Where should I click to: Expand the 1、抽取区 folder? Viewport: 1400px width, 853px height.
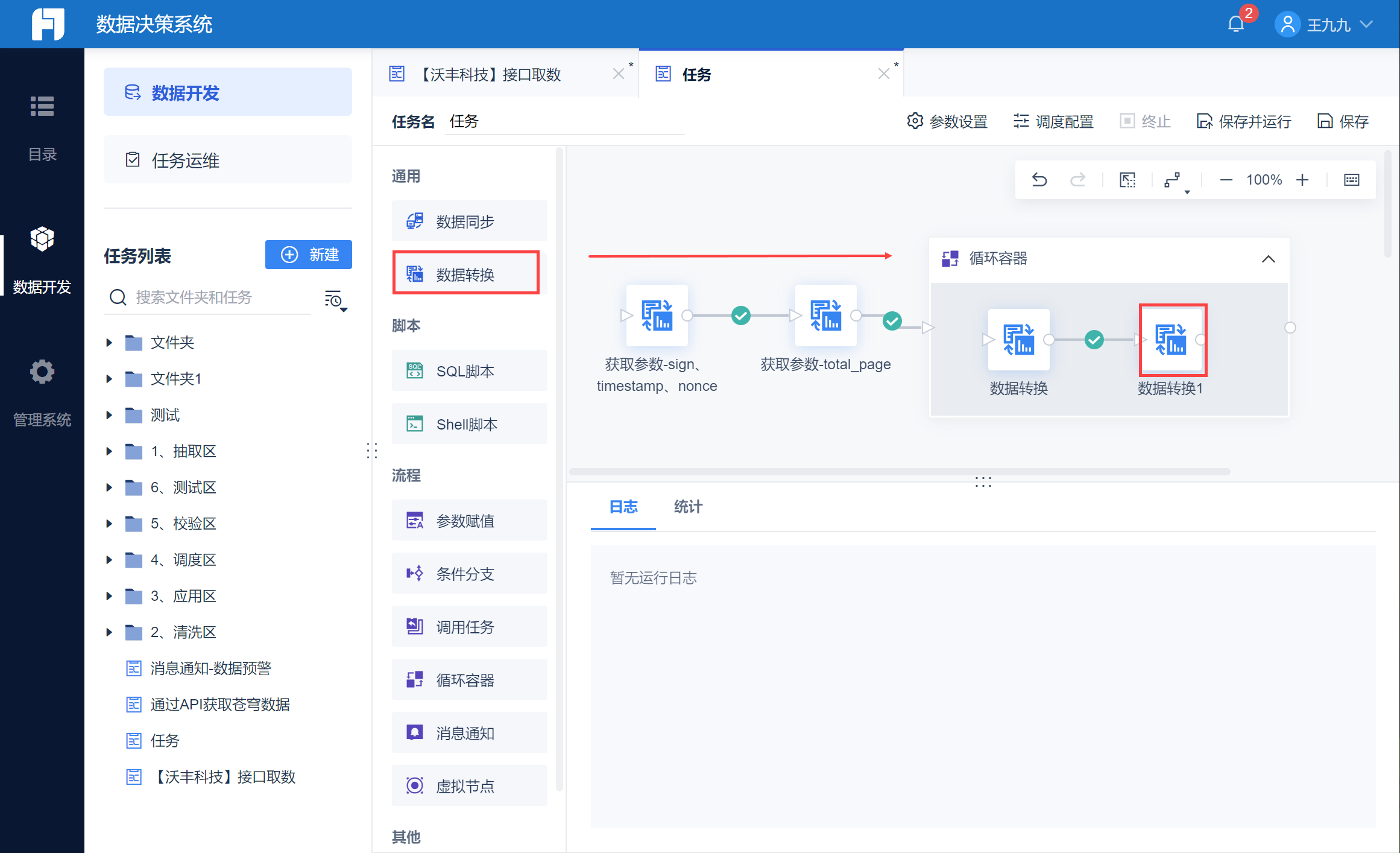coord(109,451)
